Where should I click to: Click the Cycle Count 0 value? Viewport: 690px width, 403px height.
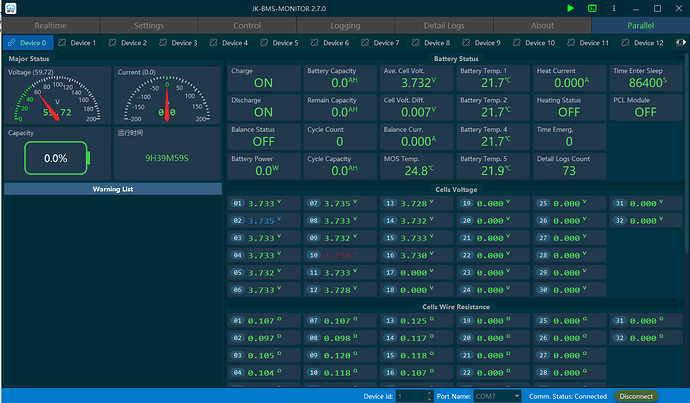[x=340, y=142]
